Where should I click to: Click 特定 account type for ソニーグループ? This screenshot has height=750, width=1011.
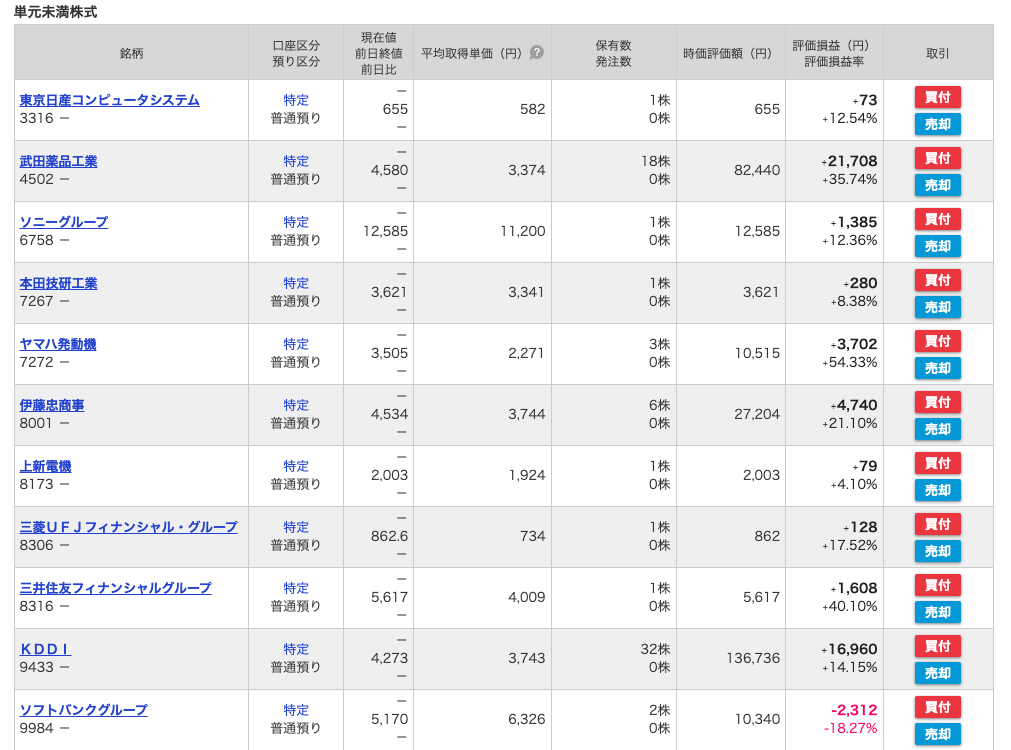click(296, 222)
